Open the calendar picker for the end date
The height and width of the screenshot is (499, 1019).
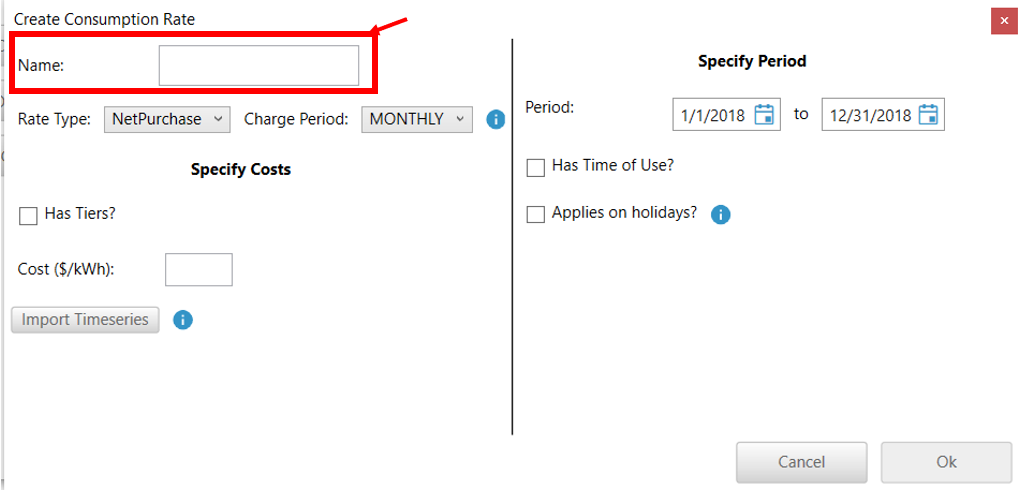click(x=928, y=114)
